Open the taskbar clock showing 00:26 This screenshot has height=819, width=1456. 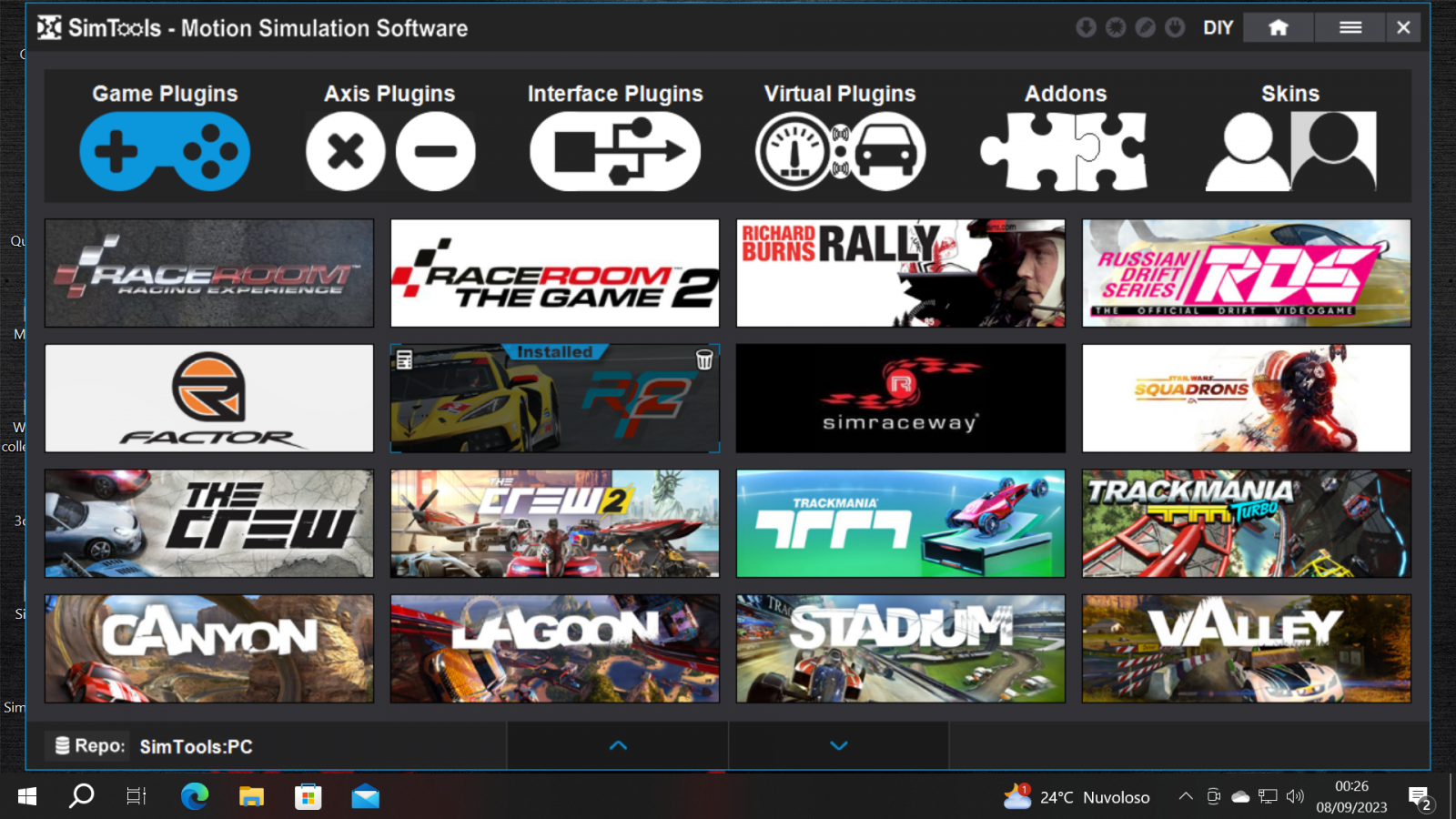pyautogui.click(x=1351, y=797)
